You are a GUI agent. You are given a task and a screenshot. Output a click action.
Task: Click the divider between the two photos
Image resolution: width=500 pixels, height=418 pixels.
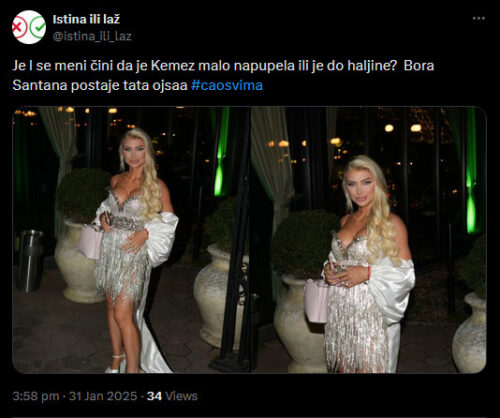tap(250, 240)
